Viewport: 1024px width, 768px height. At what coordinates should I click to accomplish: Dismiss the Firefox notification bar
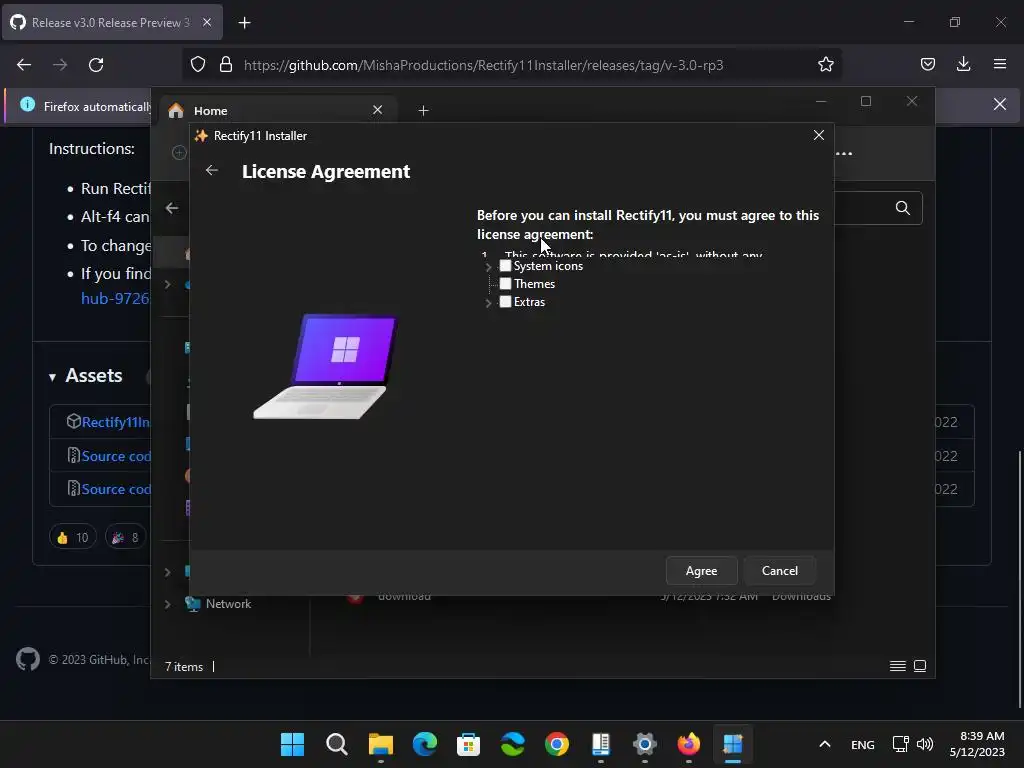click(1000, 104)
